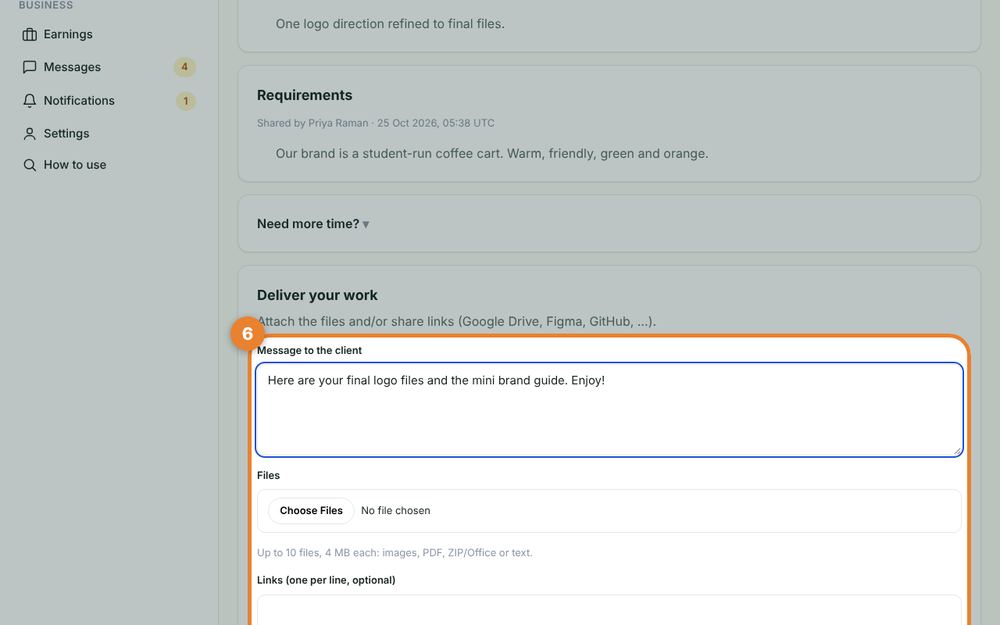The height and width of the screenshot is (625, 1000).
Task: Click the Messages unread badge showing 4
Action: click(x=184, y=67)
